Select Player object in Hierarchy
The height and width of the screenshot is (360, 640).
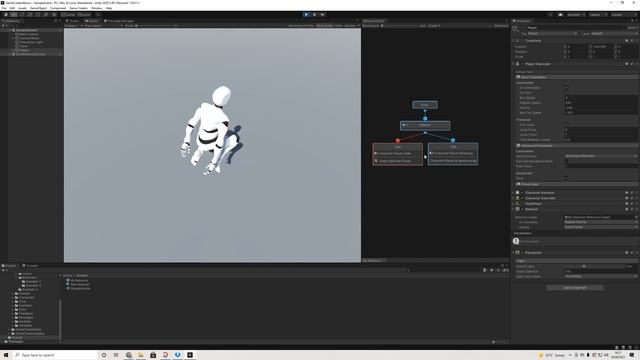click(24, 50)
